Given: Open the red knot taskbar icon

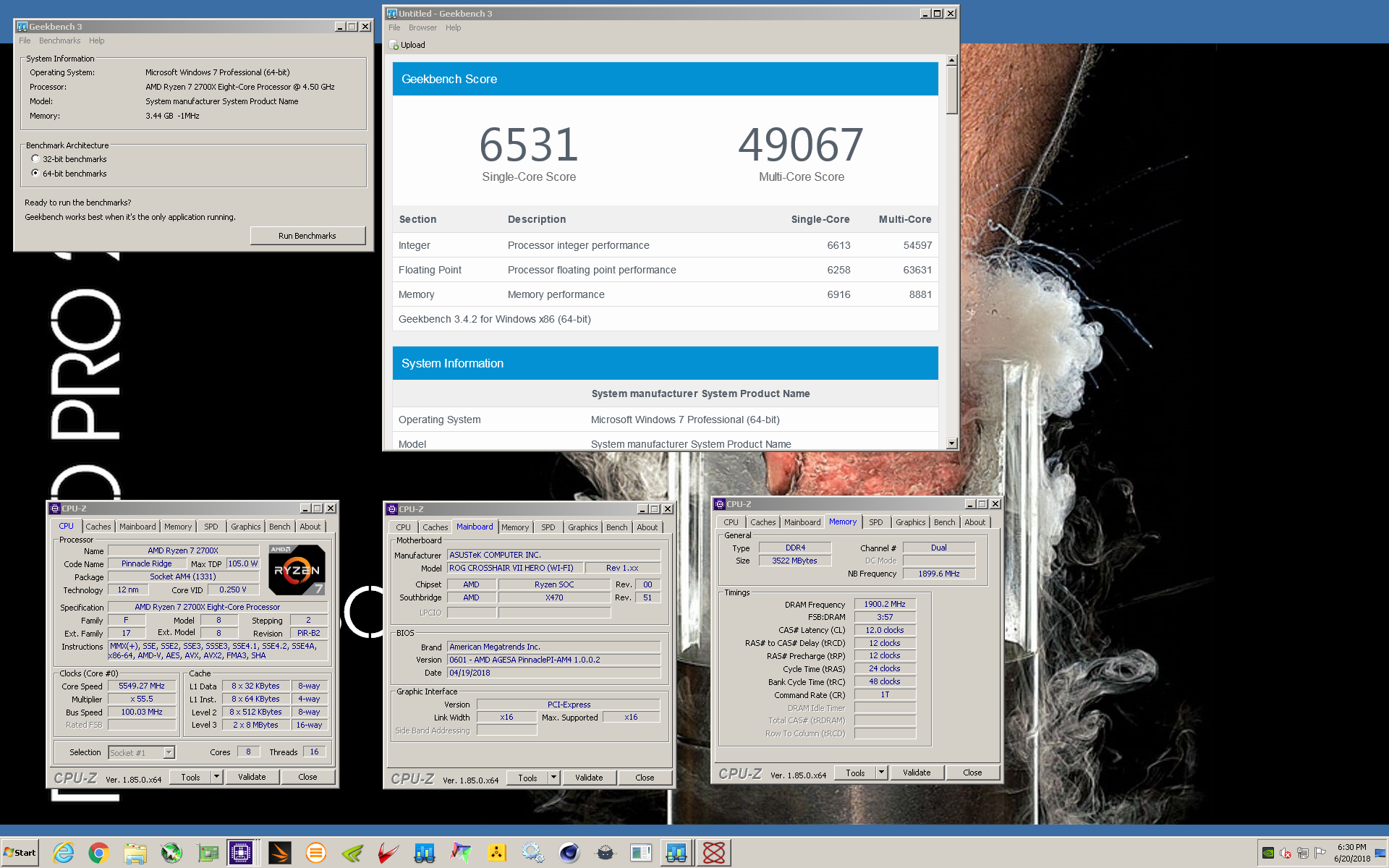Looking at the screenshot, I should pos(714,853).
